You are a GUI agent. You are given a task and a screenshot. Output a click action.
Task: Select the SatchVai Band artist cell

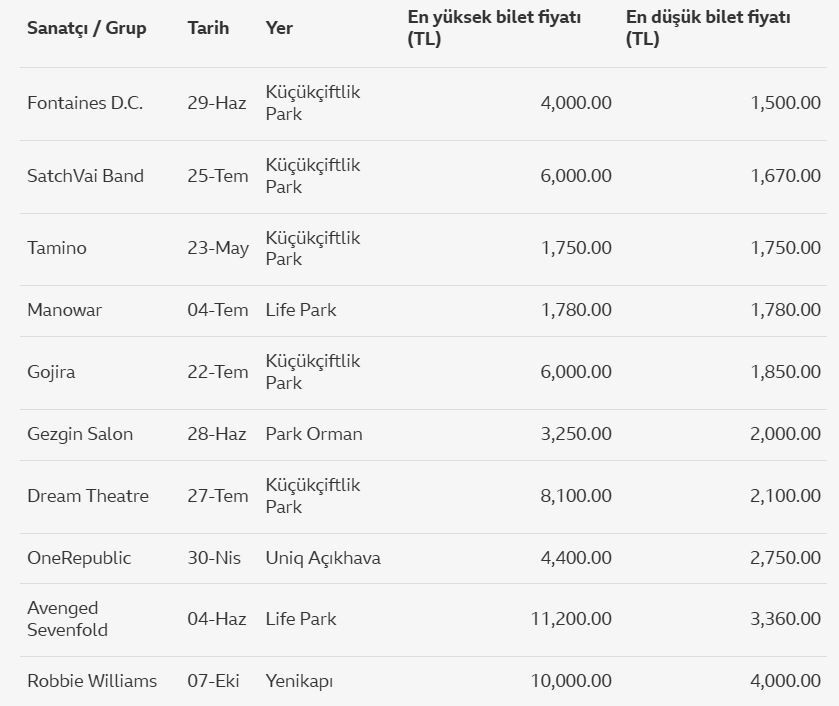(x=85, y=176)
